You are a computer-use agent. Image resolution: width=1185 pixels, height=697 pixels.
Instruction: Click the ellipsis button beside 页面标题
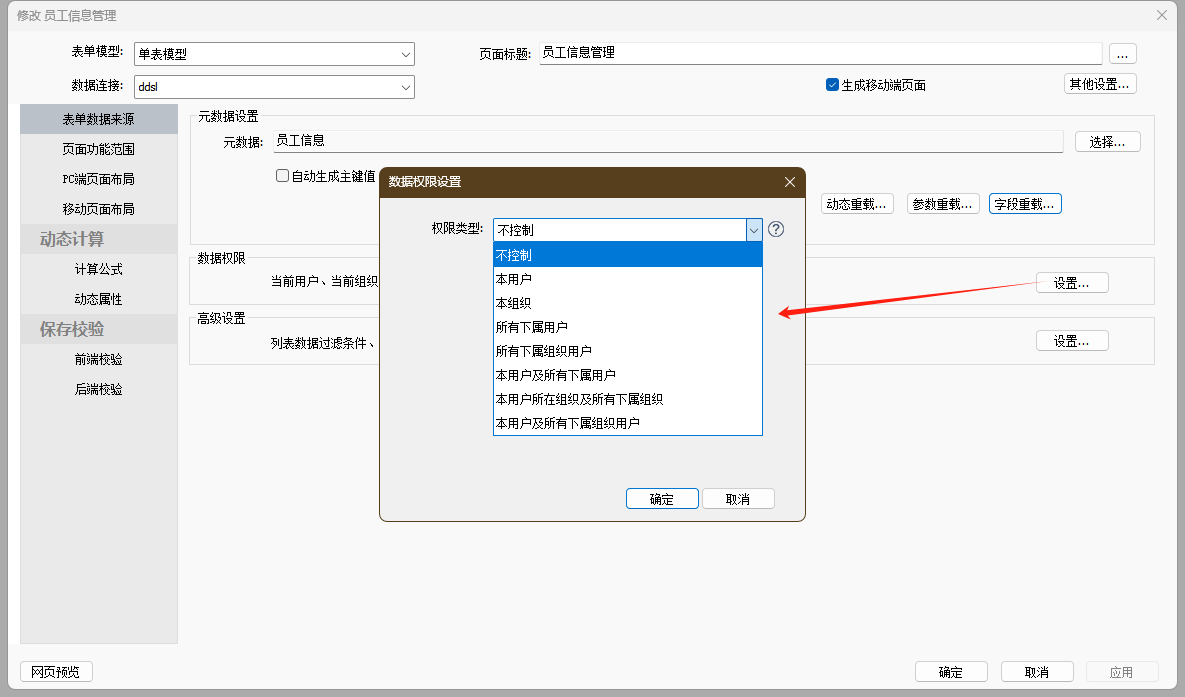click(1122, 54)
